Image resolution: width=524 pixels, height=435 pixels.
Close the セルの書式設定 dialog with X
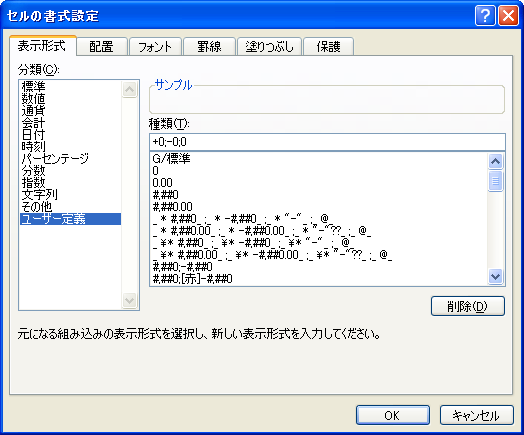(x=508, y=15)
